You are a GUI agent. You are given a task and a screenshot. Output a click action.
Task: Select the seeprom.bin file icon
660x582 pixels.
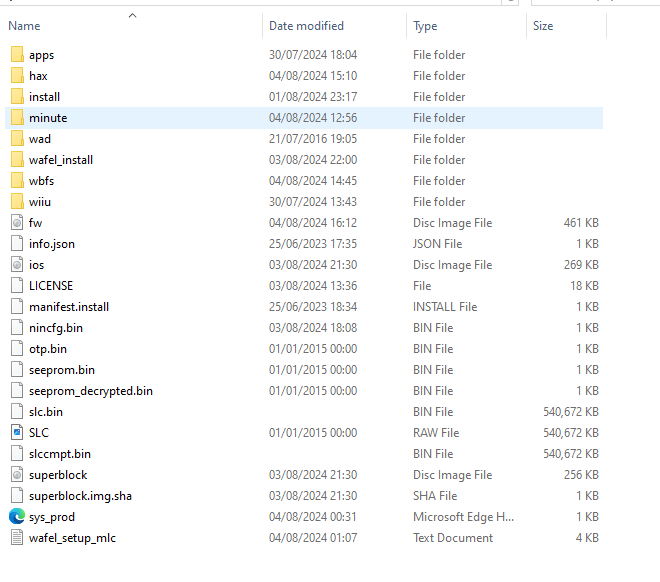17,370
